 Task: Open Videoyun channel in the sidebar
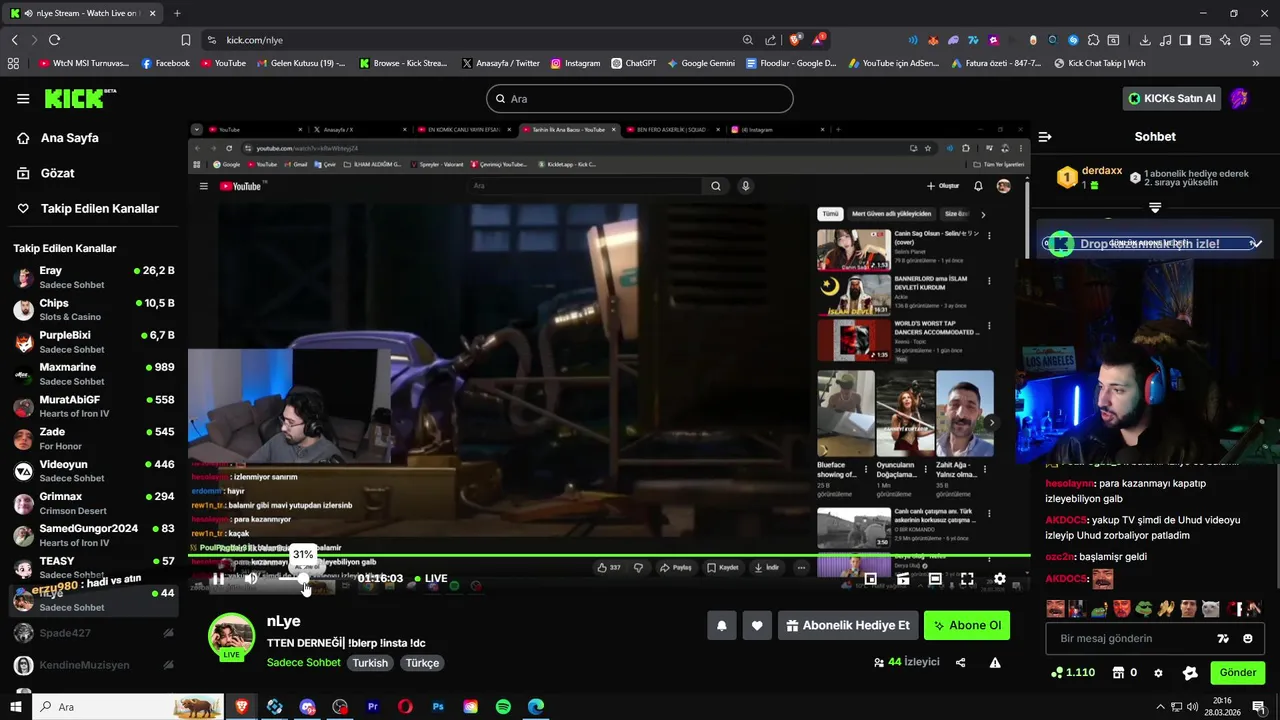coord(94,471)
